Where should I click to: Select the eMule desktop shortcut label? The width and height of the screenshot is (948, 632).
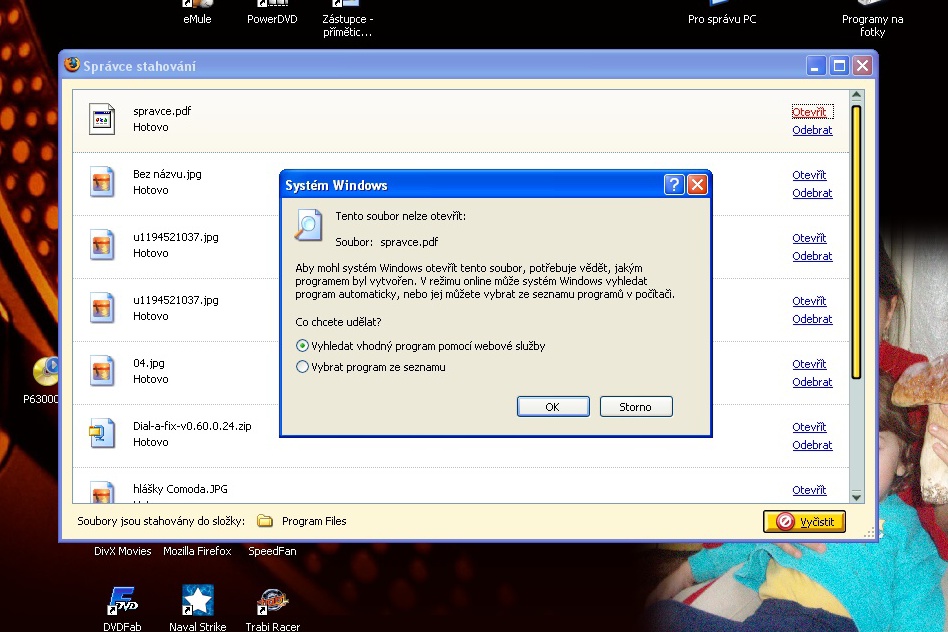coord(197,19)
